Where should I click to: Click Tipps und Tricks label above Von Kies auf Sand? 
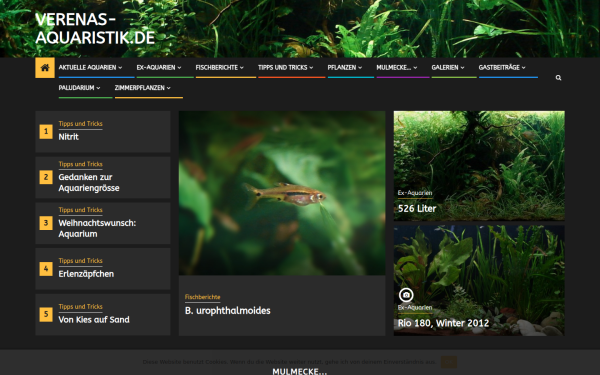coord(80,307)
